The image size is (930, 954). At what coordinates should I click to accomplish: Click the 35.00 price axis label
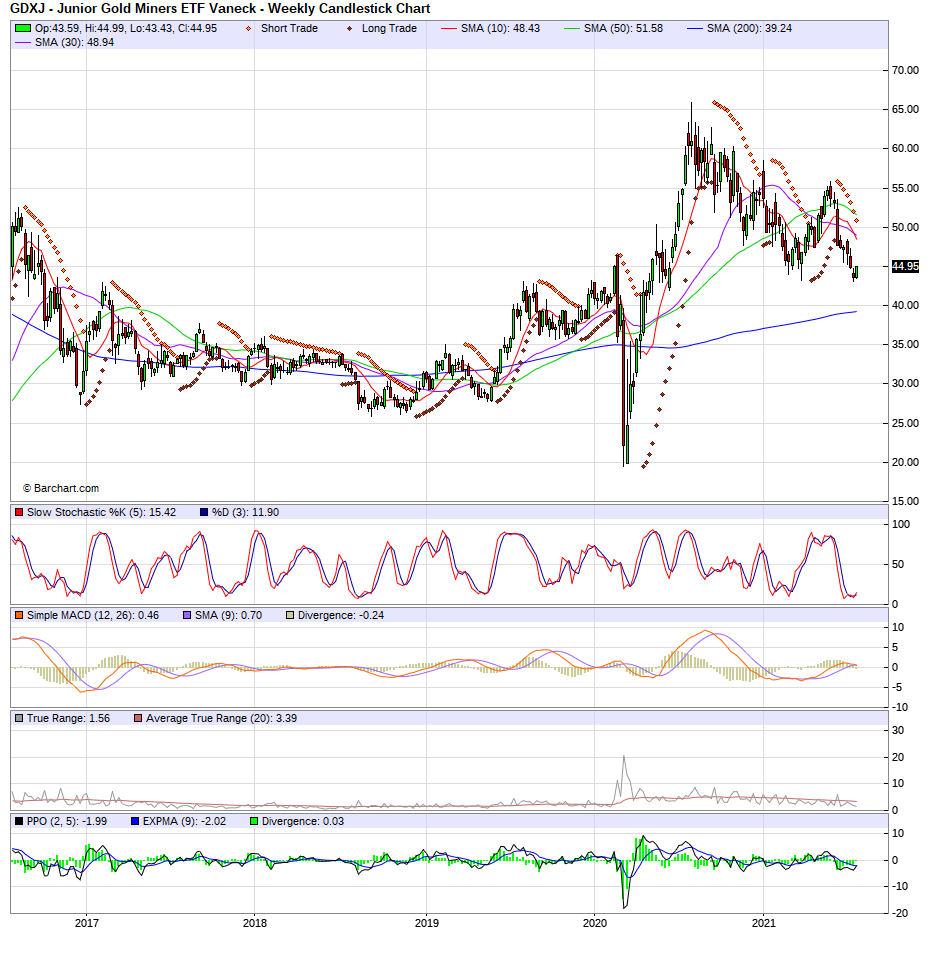pos(905,344)
